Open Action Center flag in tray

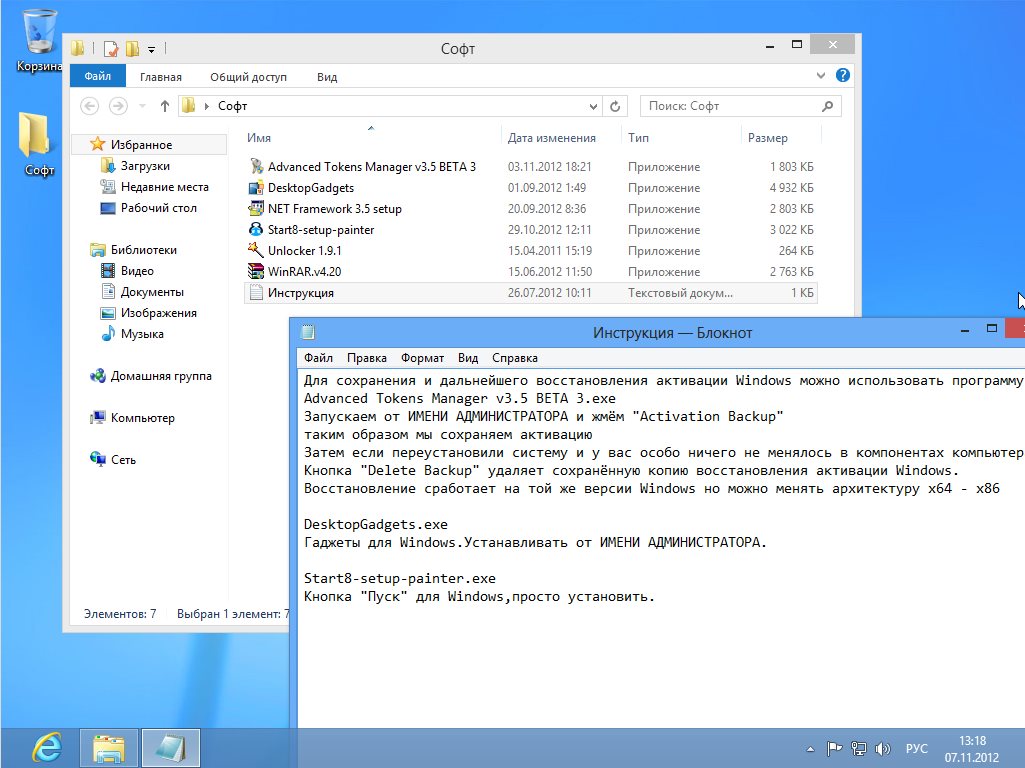click(x=834, y=749)
